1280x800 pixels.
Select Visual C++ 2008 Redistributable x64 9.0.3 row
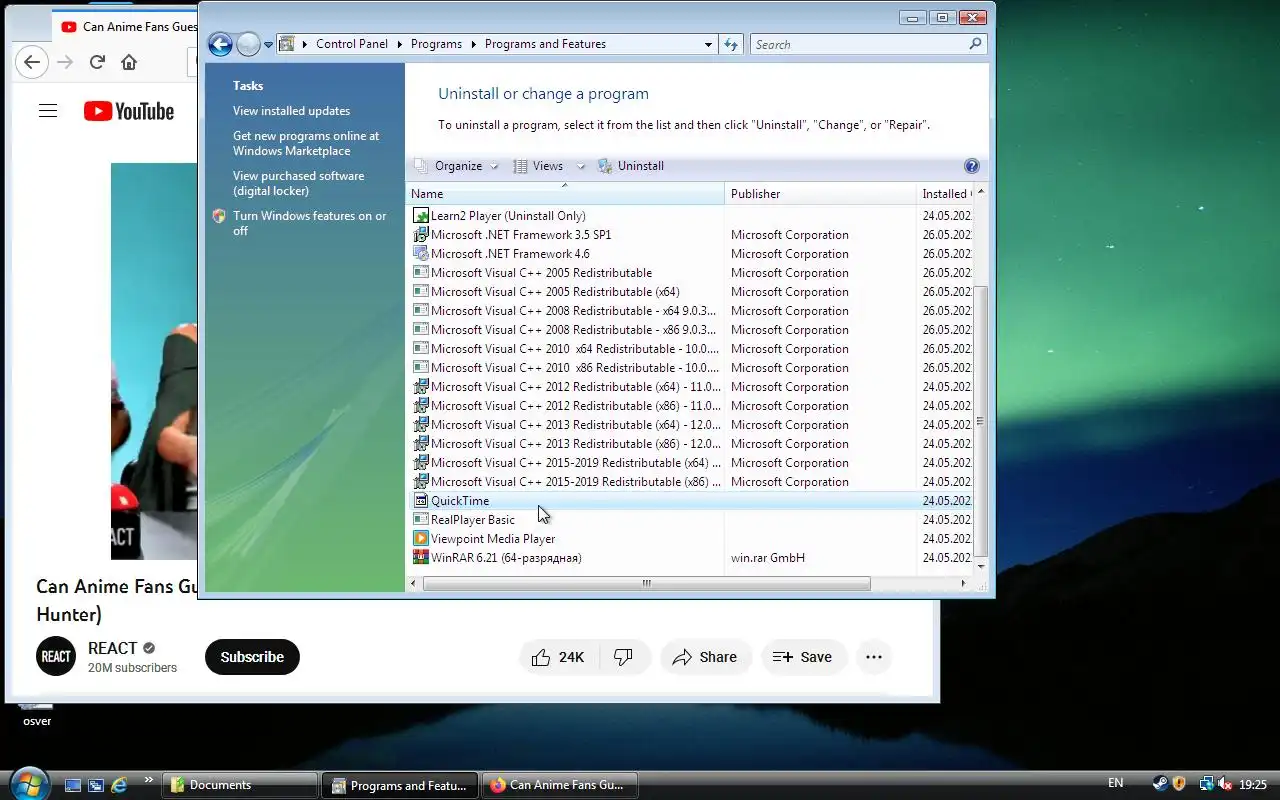click(x=689, y=311)
